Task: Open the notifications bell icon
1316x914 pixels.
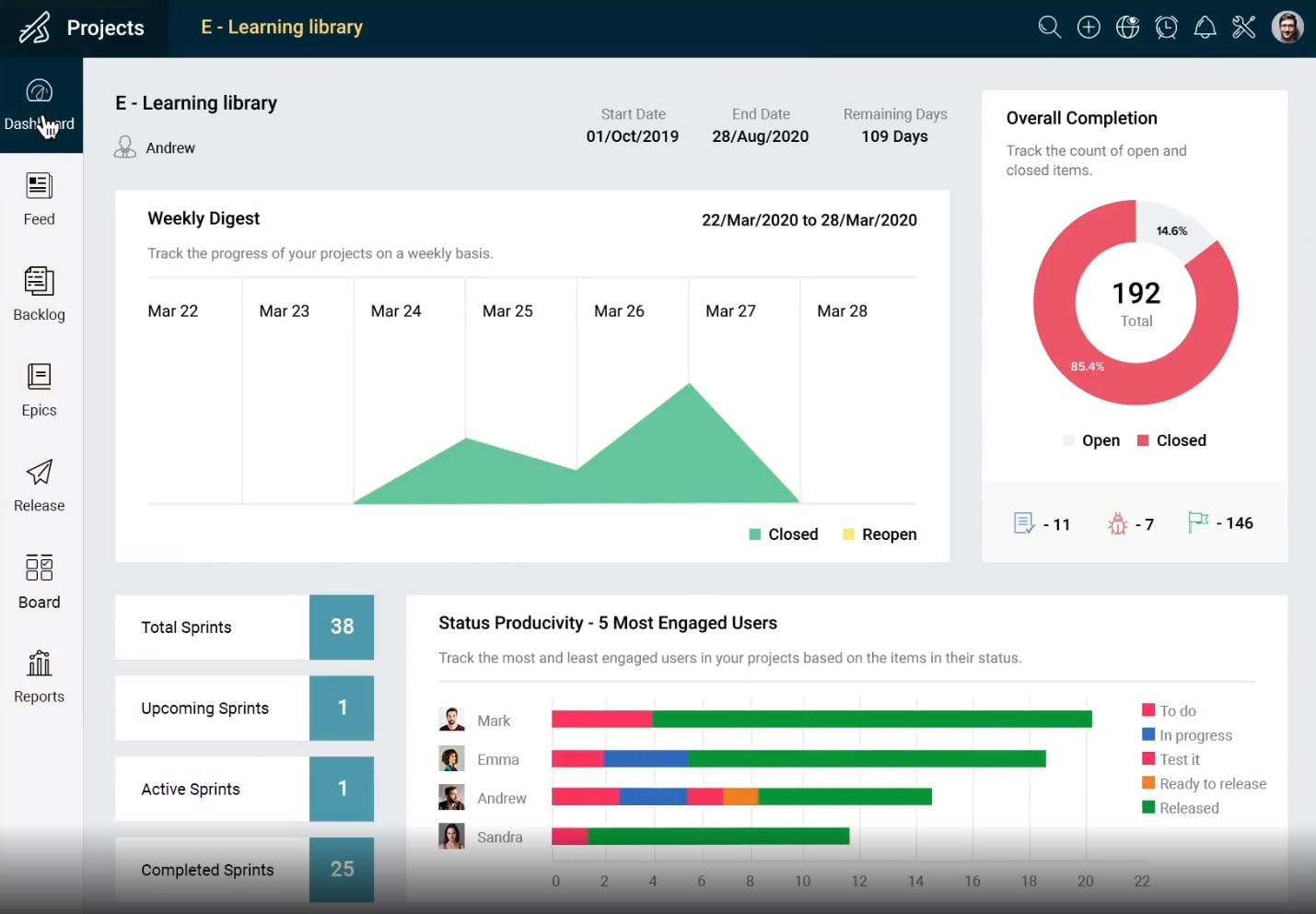Action: pos(1205,27)
